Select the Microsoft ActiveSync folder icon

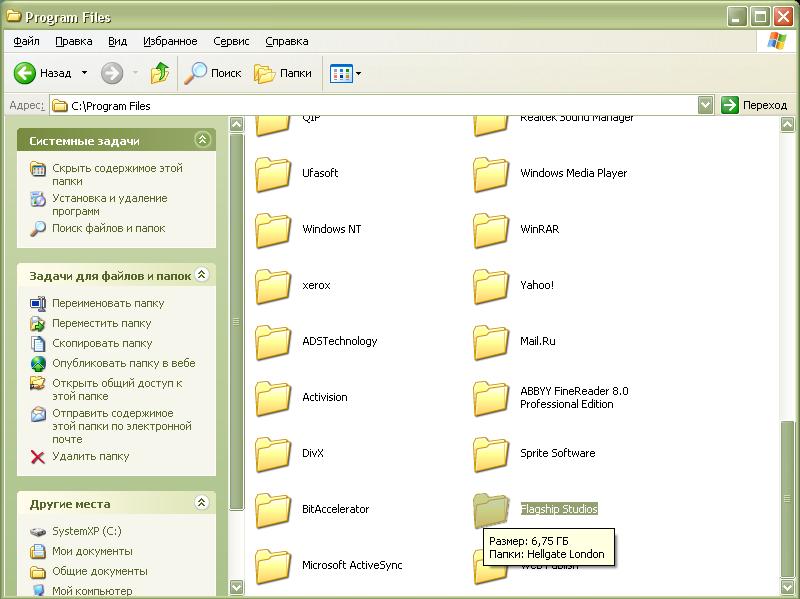[273, 566]
